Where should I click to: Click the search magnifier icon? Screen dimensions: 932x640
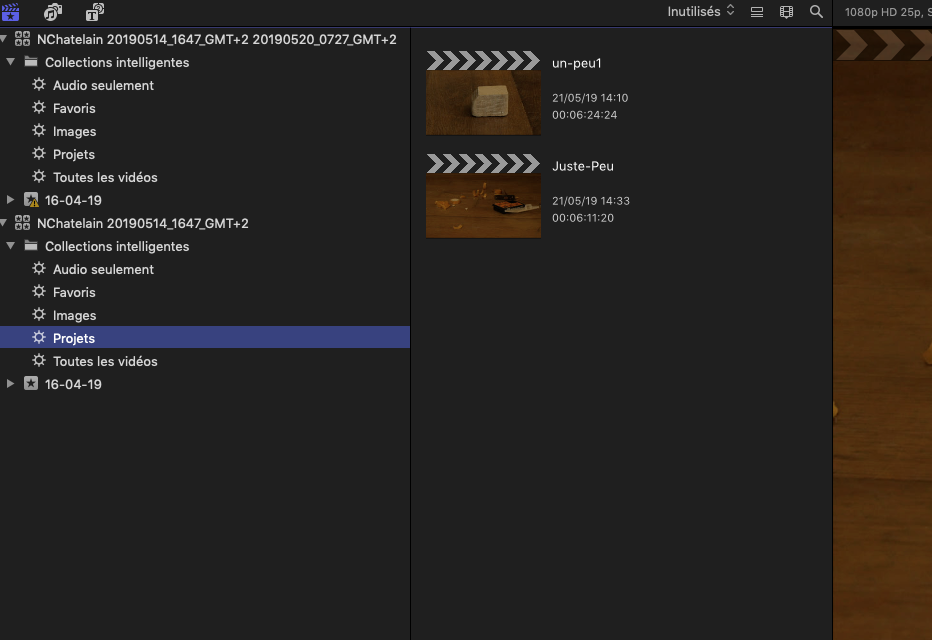point(816,12)
